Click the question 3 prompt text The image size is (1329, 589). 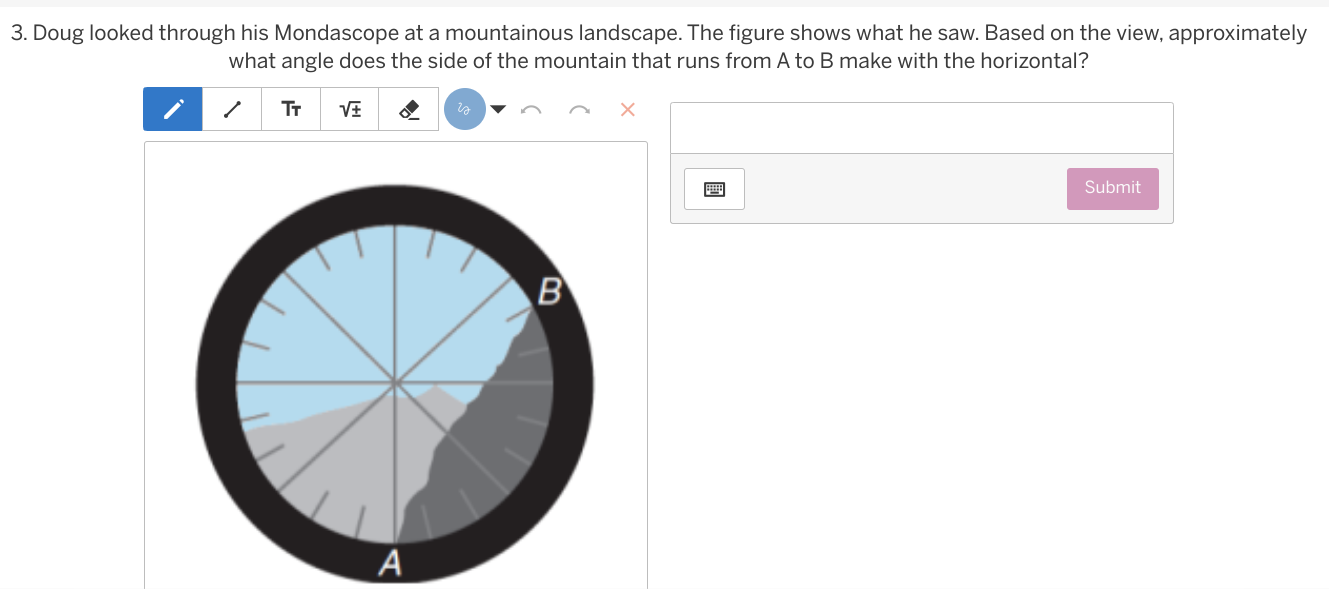click(x=658, y=47)
